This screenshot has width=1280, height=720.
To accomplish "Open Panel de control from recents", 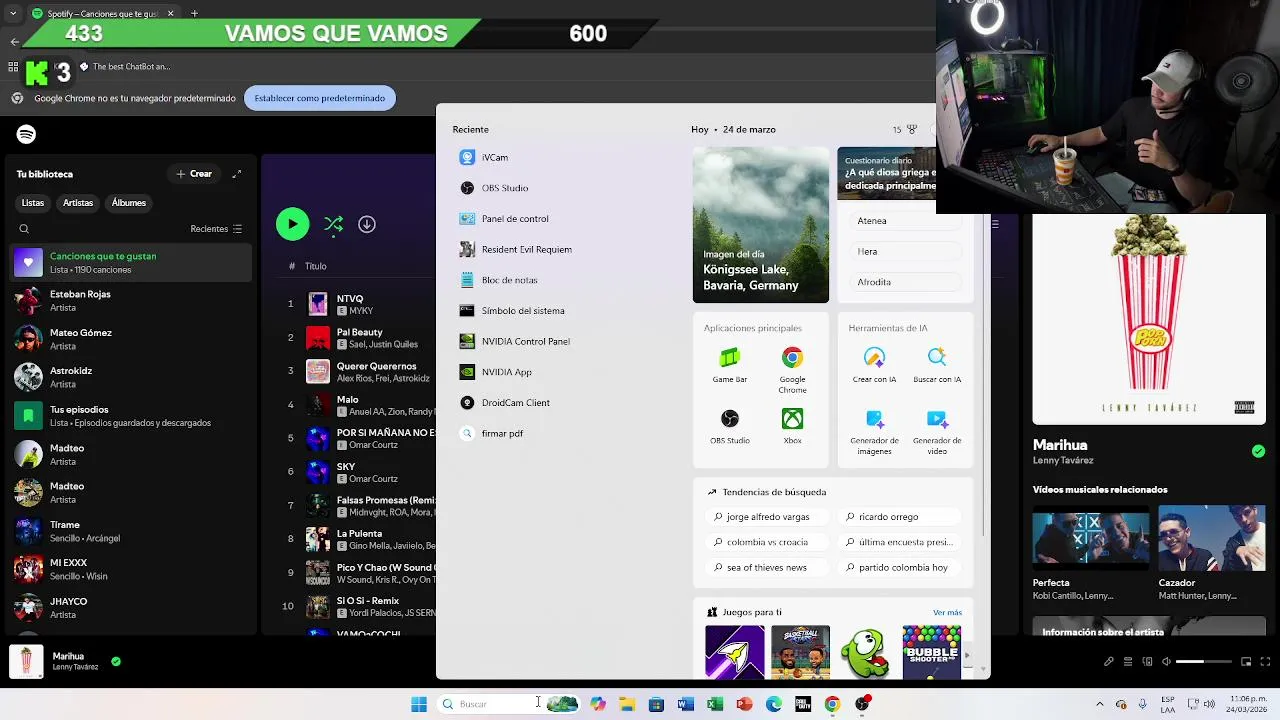I will 504,218.
